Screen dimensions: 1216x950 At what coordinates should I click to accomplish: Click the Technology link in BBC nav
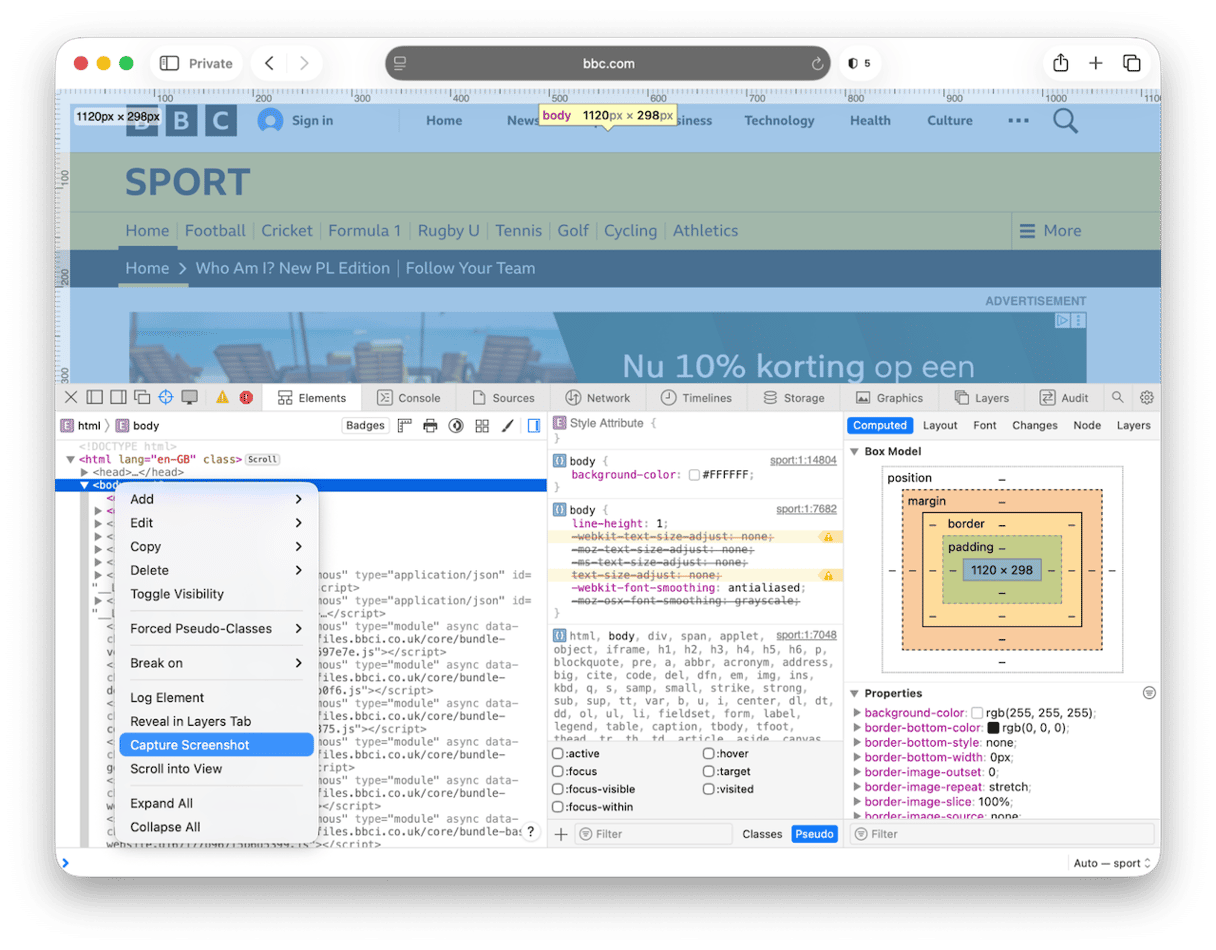[779, 120]
